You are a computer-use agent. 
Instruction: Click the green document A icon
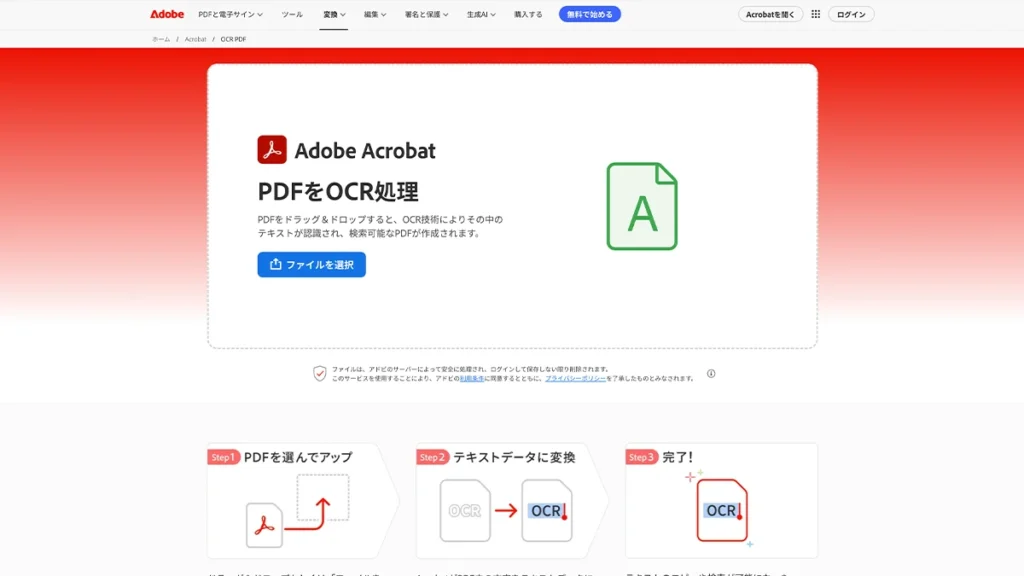point(642,206)
